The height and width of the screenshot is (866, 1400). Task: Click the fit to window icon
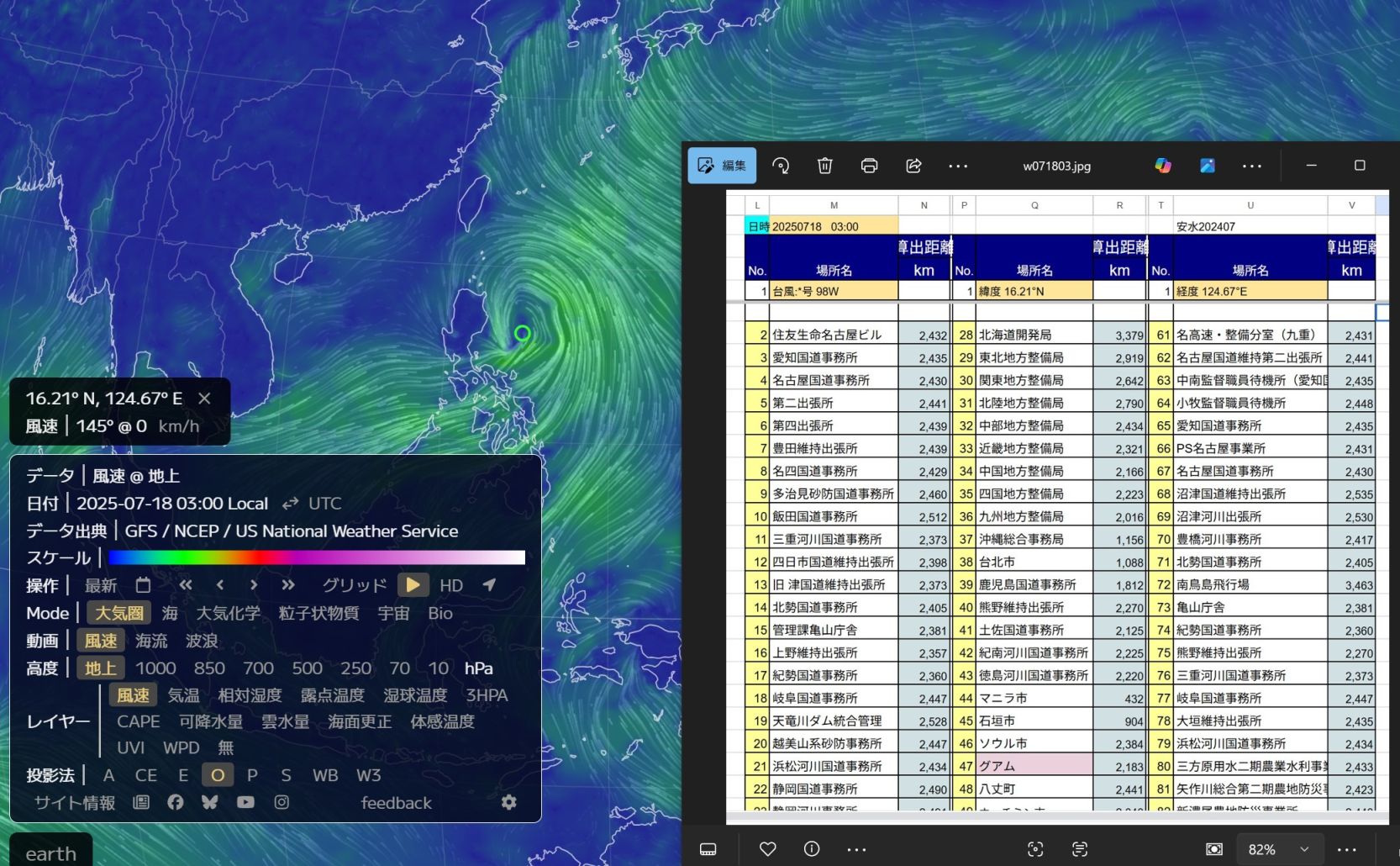coord(1214,849)
